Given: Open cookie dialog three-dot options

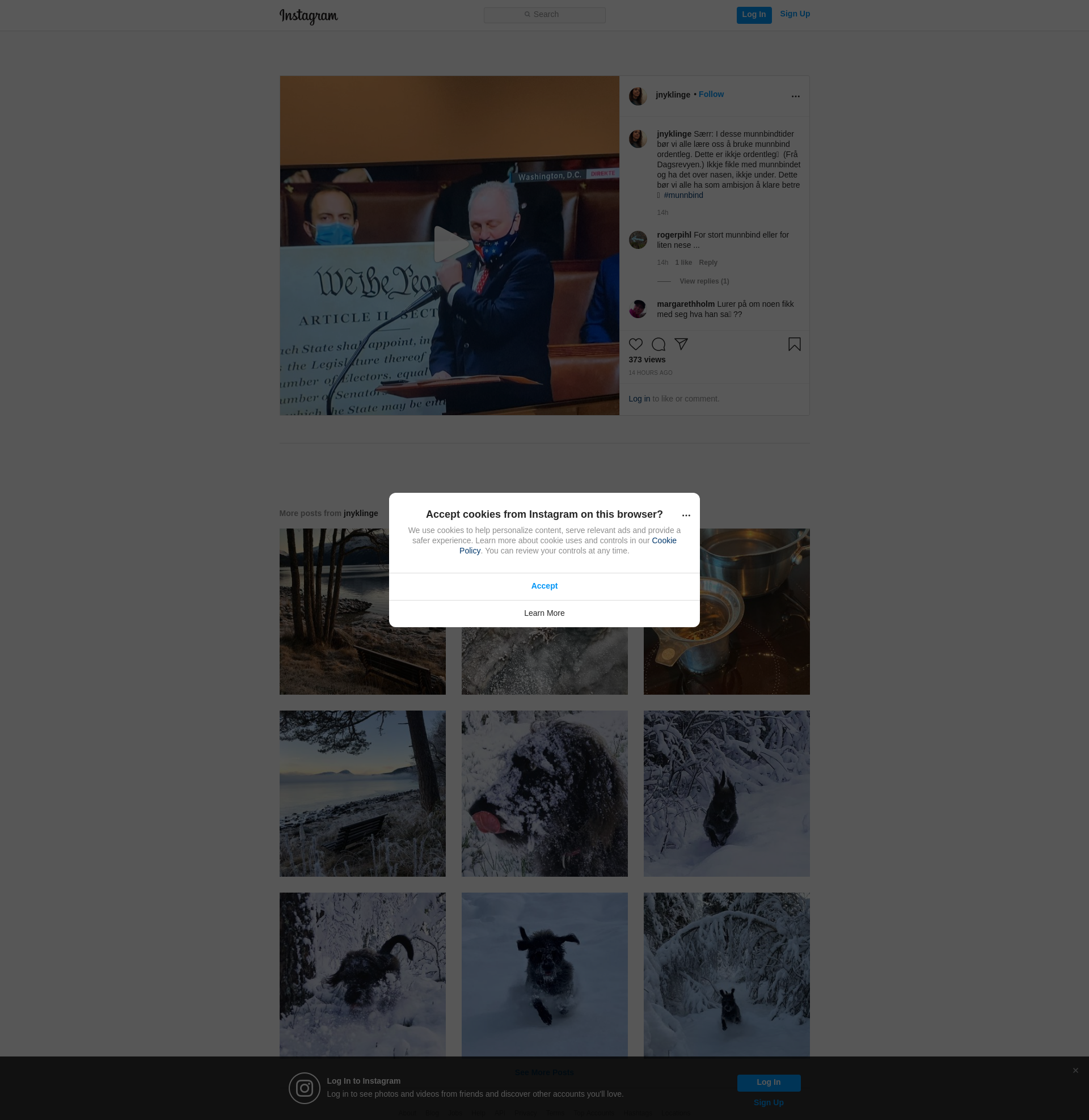Looking at the screenshot, I should coord(686,515).
